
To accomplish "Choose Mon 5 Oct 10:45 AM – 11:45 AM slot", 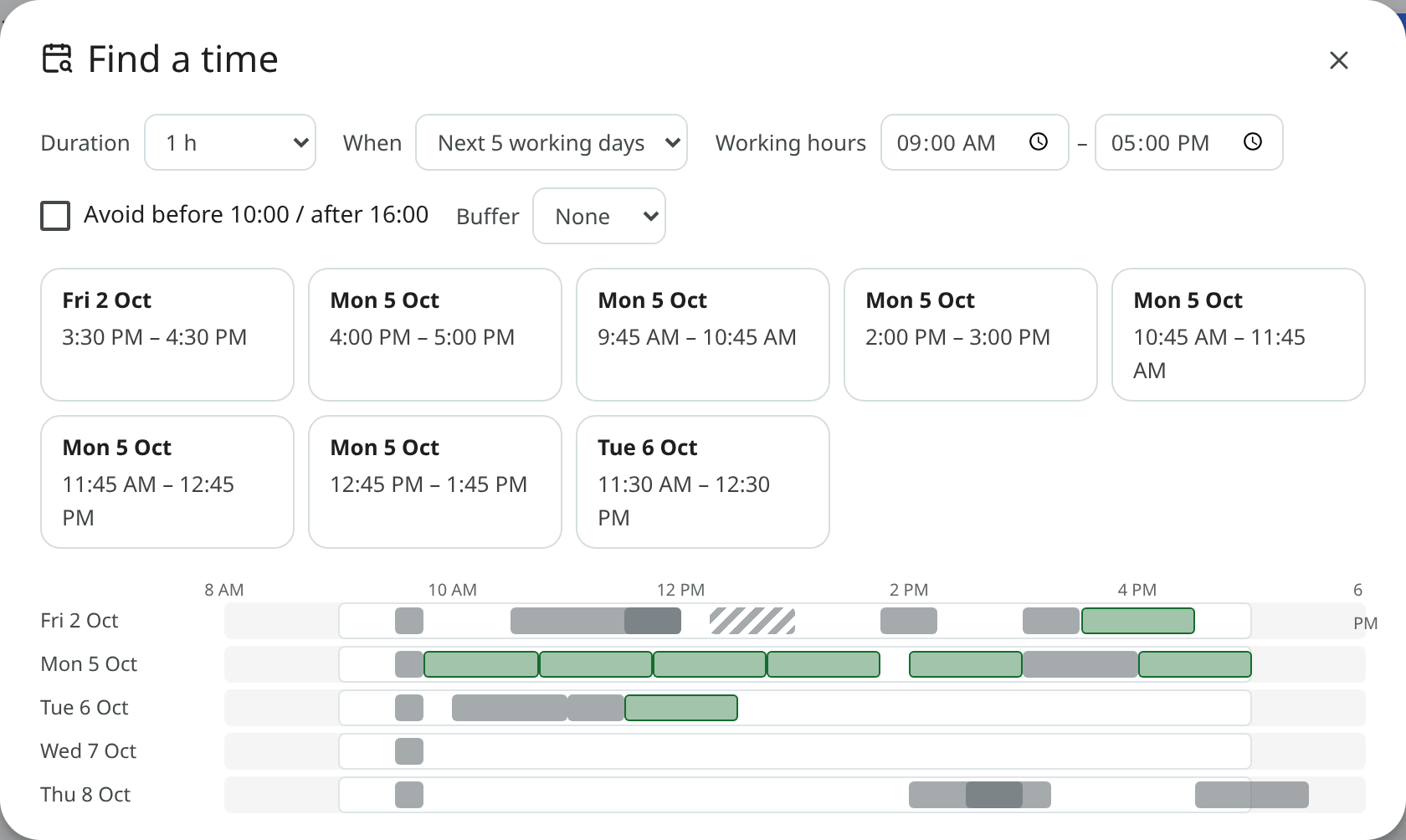I will 1239,335.
